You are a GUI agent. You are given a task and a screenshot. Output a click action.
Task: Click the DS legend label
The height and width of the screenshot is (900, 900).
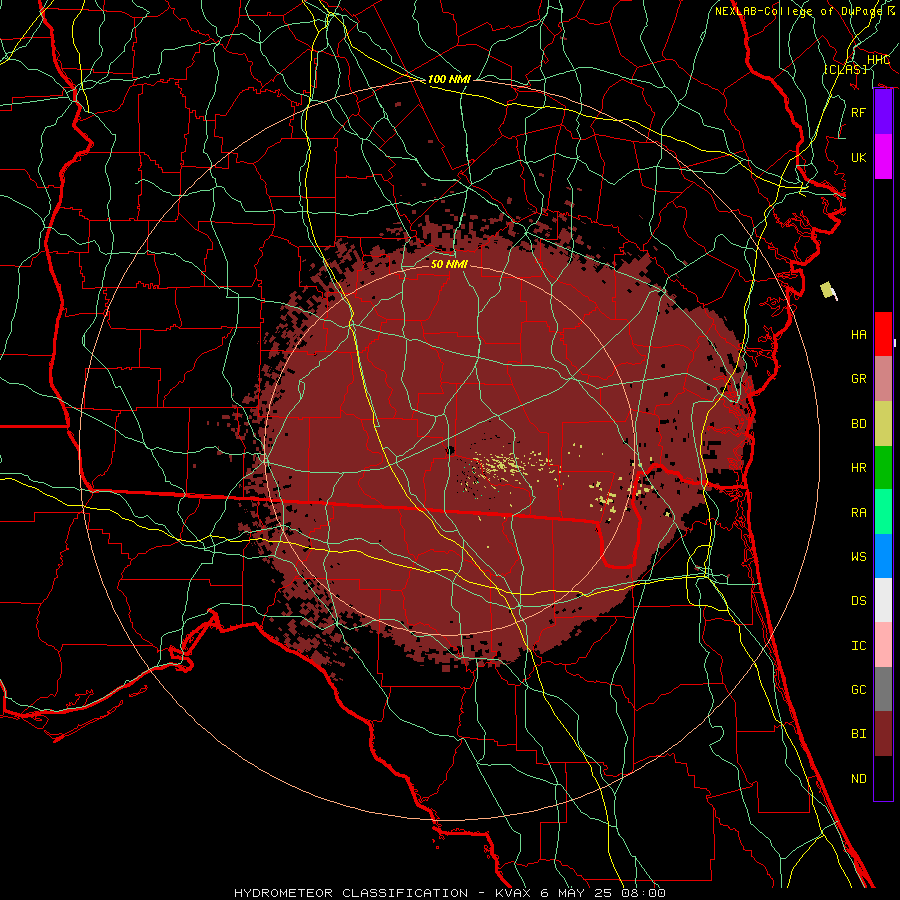858,601
